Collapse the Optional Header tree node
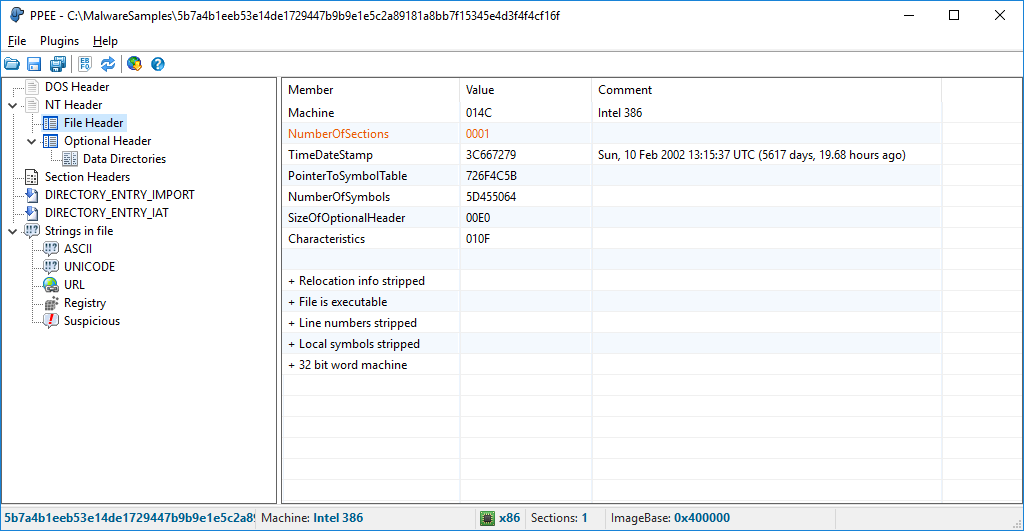1024x531 pixels. (x=31, y=141)
